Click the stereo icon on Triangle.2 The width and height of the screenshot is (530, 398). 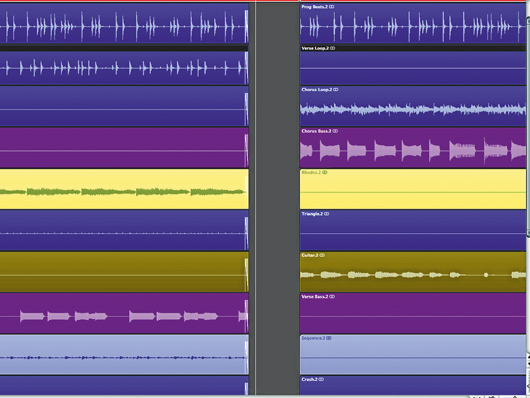click(327, 214)
